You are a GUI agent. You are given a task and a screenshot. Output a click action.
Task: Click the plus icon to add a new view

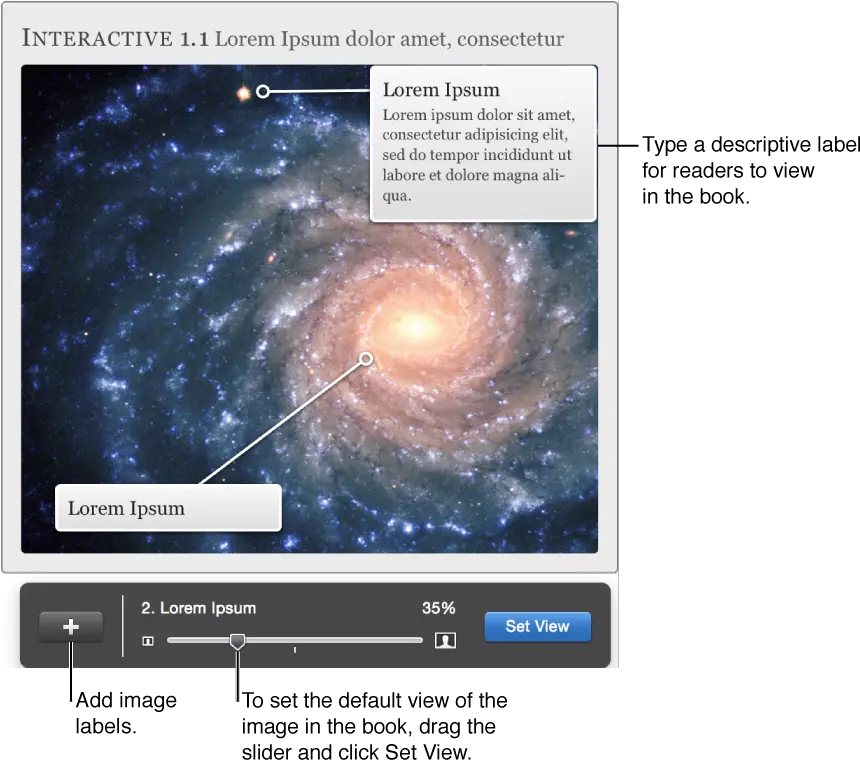(x=71, y=626)
